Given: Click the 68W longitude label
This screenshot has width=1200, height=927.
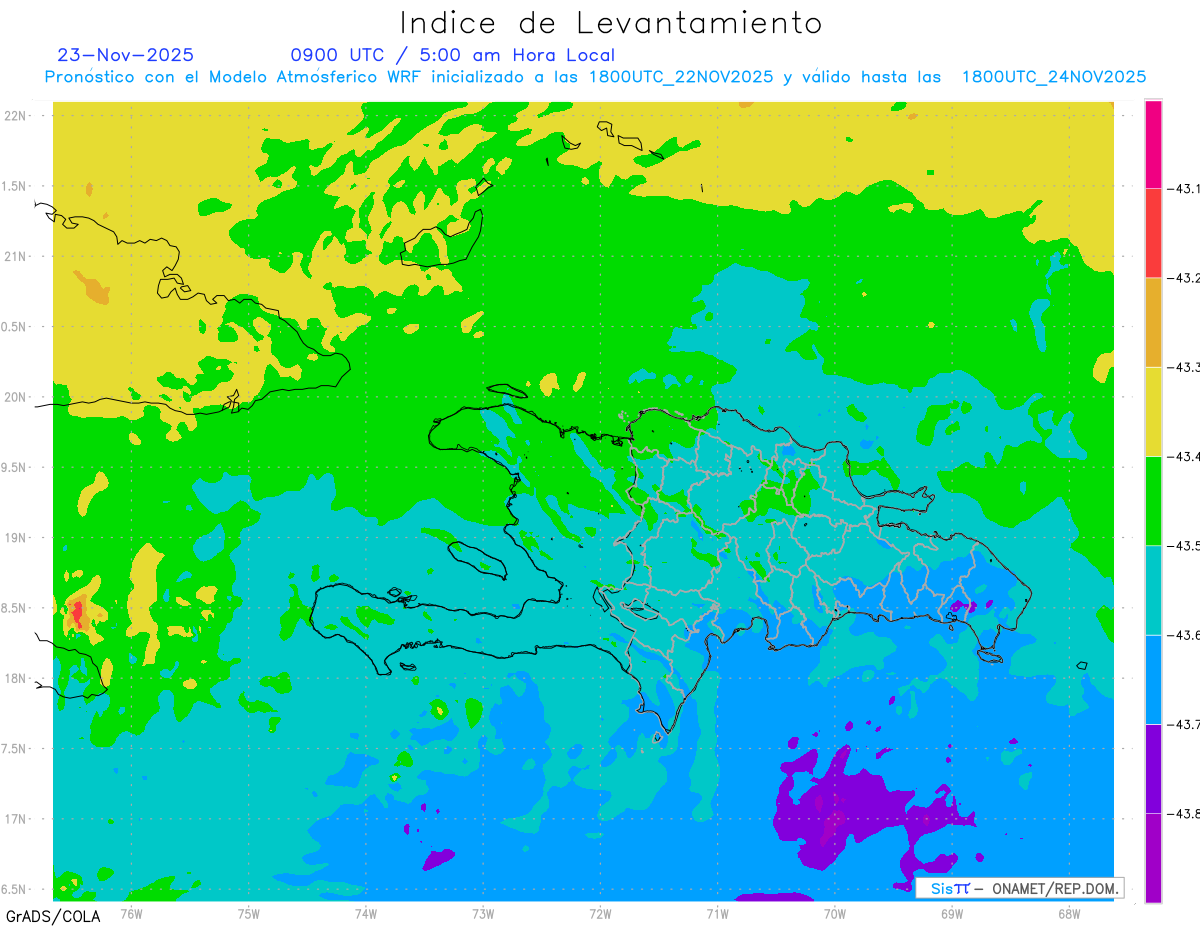Looking at the screenshot, I should pyautogui.click(x=1069, y=913).
